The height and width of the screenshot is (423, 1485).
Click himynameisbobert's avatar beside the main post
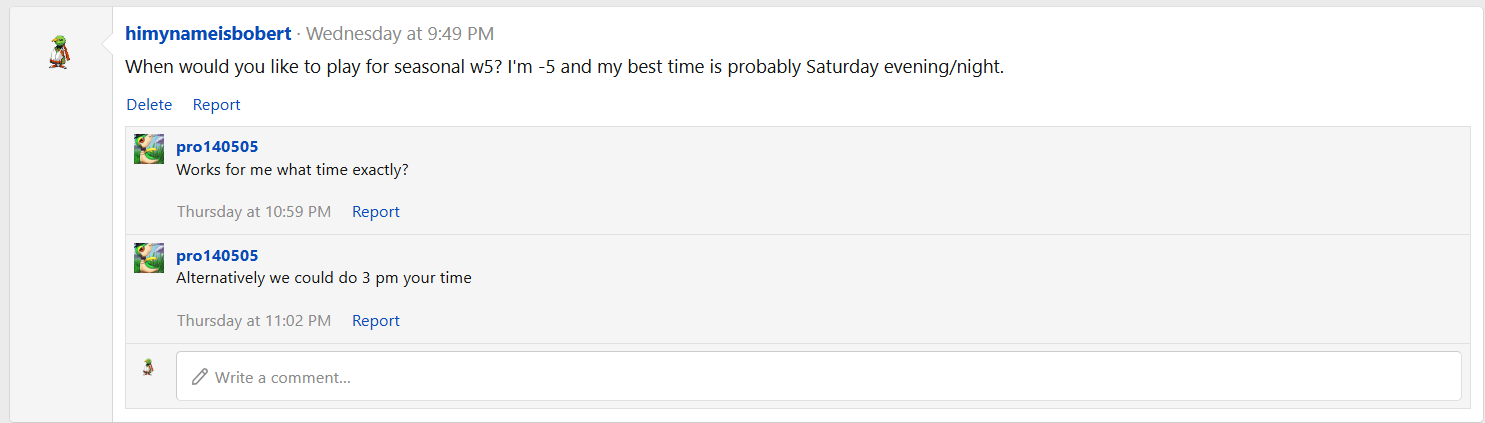(x=59, y=52)
